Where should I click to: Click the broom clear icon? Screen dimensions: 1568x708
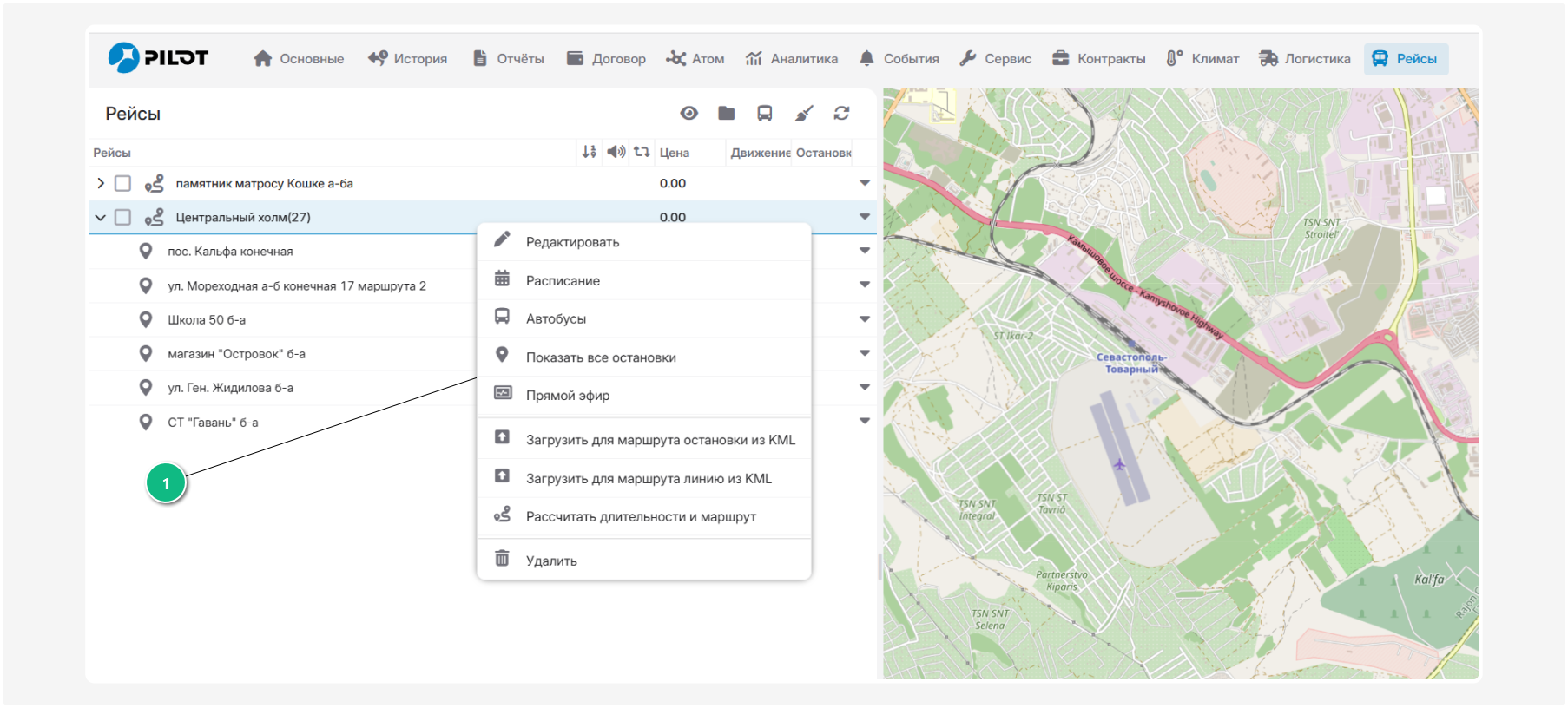tap(804, 113)
